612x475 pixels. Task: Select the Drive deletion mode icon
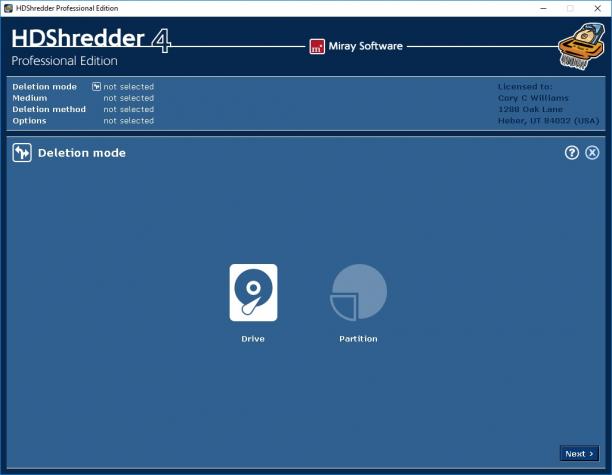(x=253, y=293)
